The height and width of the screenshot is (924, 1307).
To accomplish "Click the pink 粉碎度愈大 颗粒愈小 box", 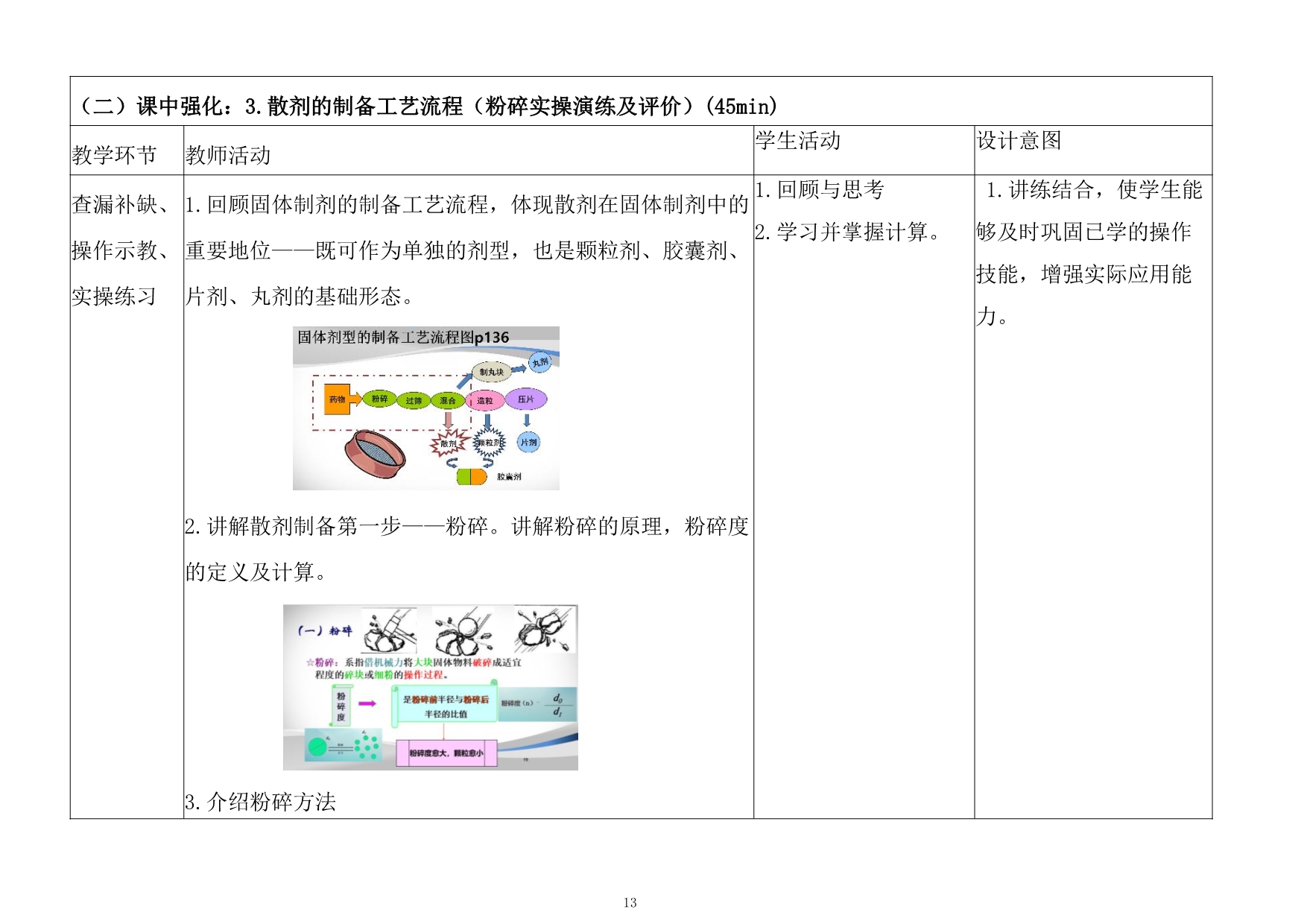I will point(446,753).
